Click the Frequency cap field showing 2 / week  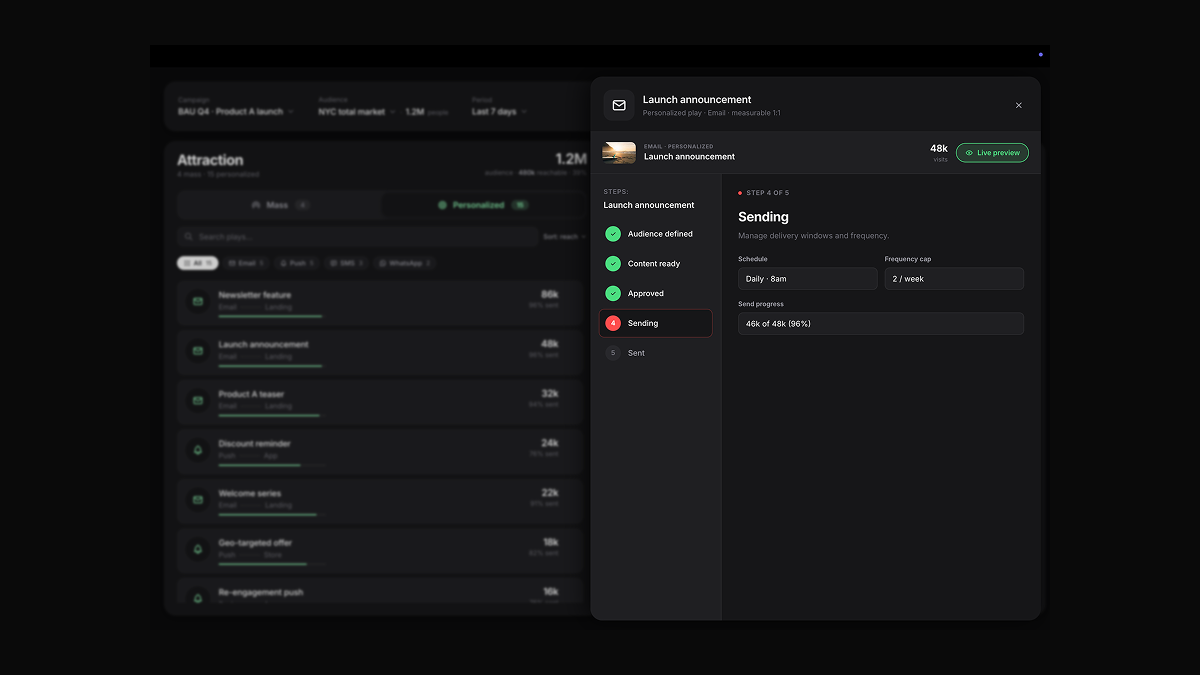click(954, 279)
